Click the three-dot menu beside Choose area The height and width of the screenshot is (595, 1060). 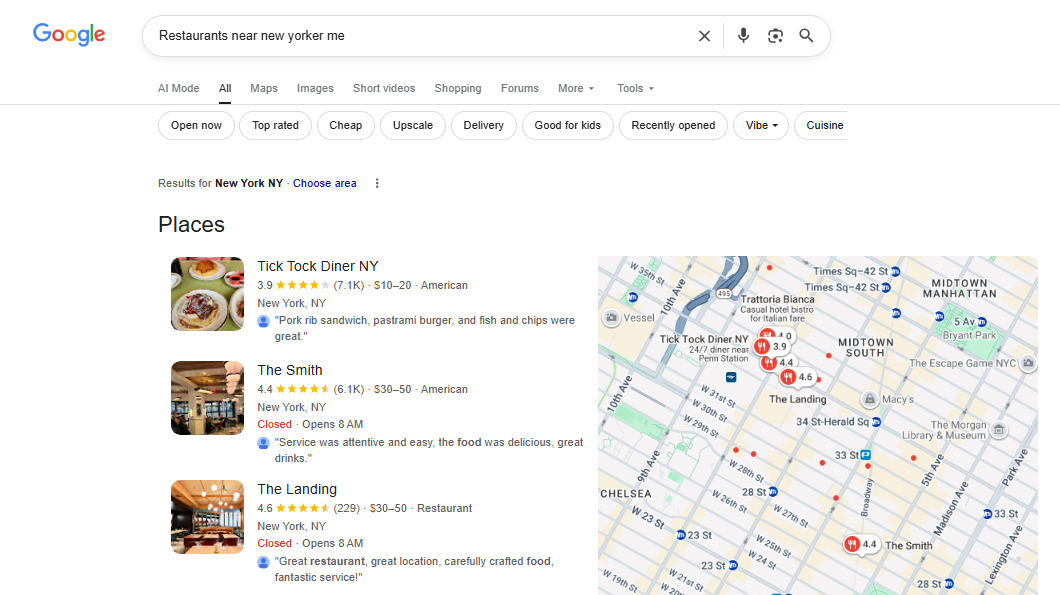[x=377, y=183]
